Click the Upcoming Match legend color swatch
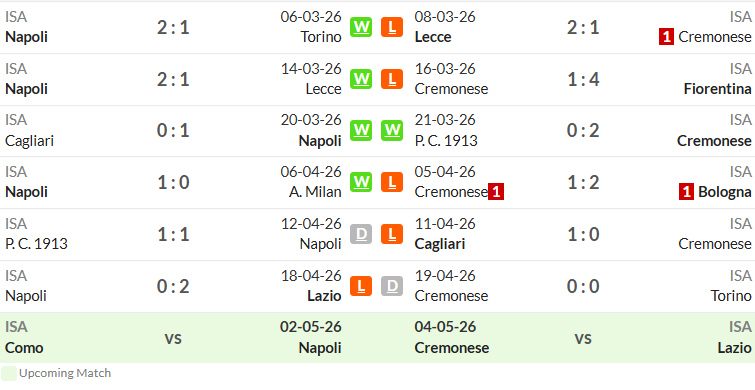Viewport: 755px width, 390px height. pos(9,374)
